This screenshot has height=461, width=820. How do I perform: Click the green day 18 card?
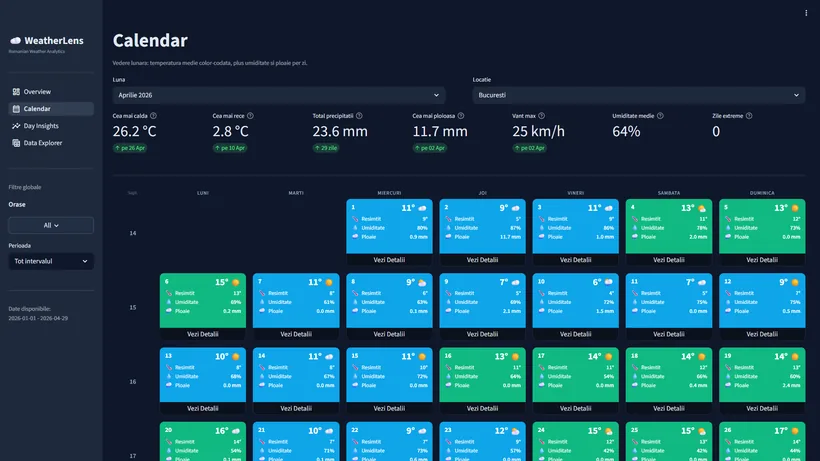[669, 374]
